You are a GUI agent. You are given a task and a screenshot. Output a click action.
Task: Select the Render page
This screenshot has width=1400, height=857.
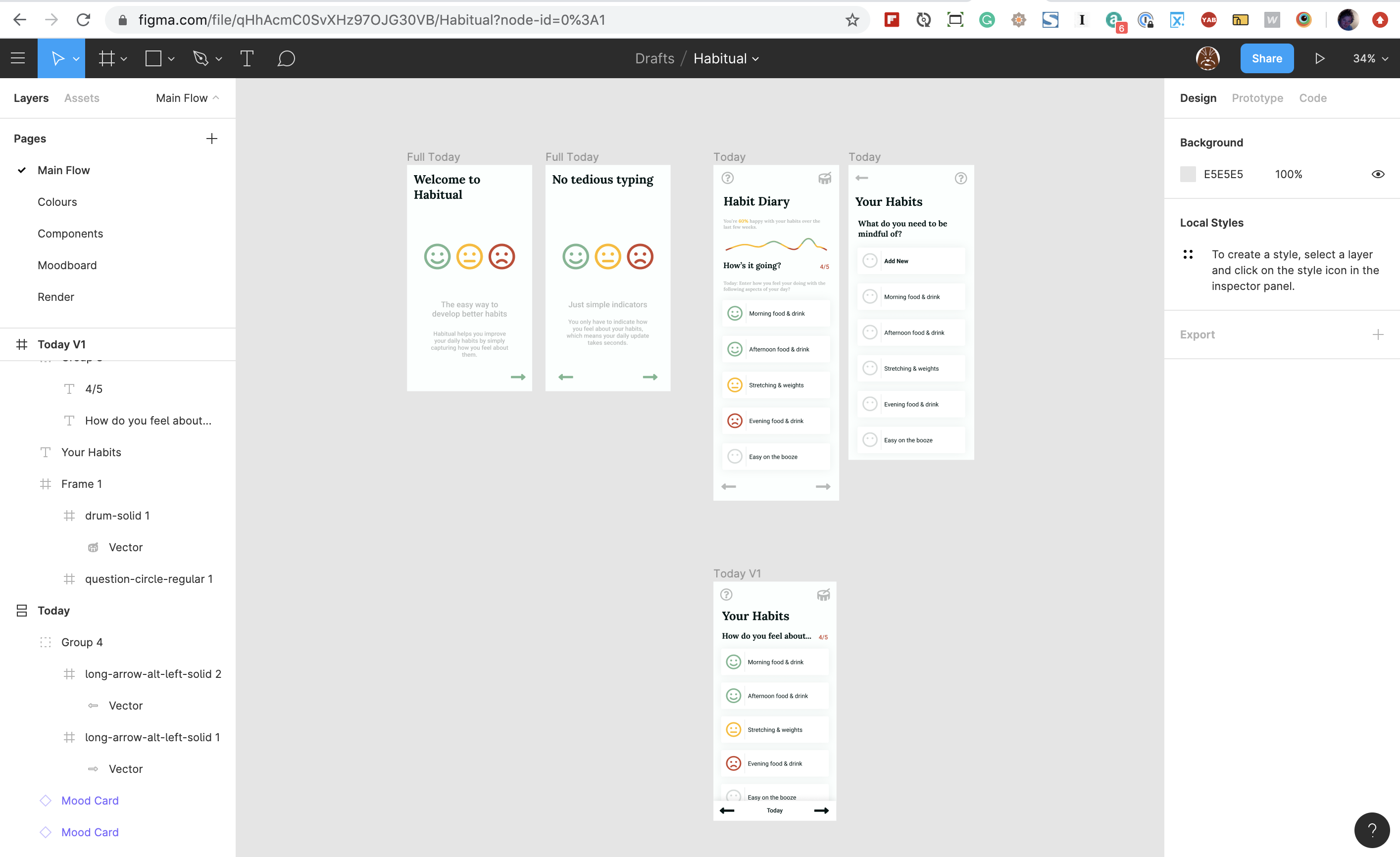tap(55, 297)
